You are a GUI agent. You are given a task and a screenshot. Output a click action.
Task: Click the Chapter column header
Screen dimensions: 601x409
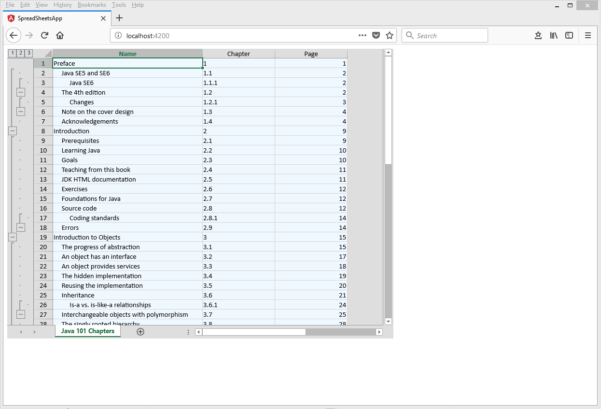[x=238, y=53]
